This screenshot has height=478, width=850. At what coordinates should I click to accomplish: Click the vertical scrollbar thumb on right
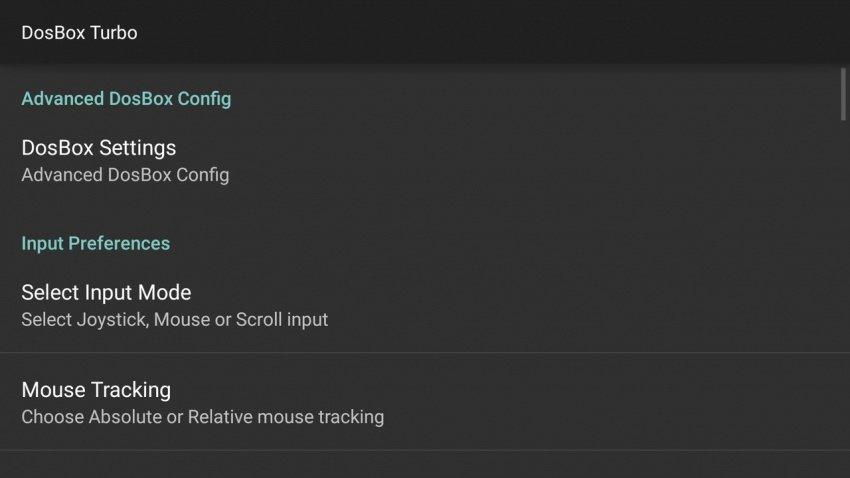coord(843,94)
